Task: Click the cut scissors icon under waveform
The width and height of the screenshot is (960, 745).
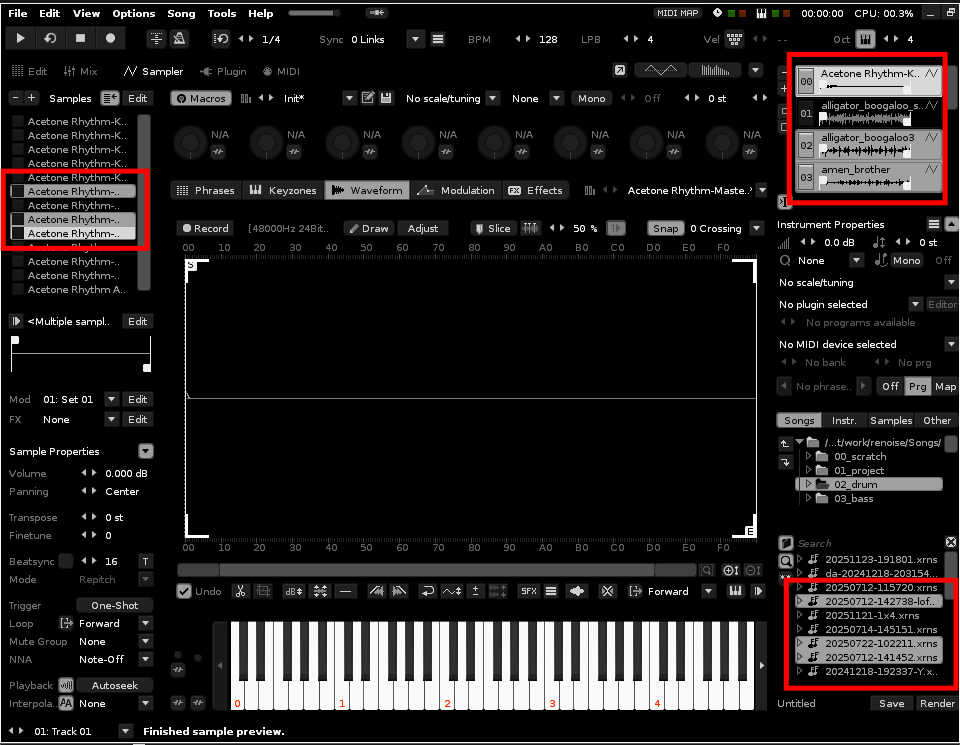Action: [x=240, y=591]
